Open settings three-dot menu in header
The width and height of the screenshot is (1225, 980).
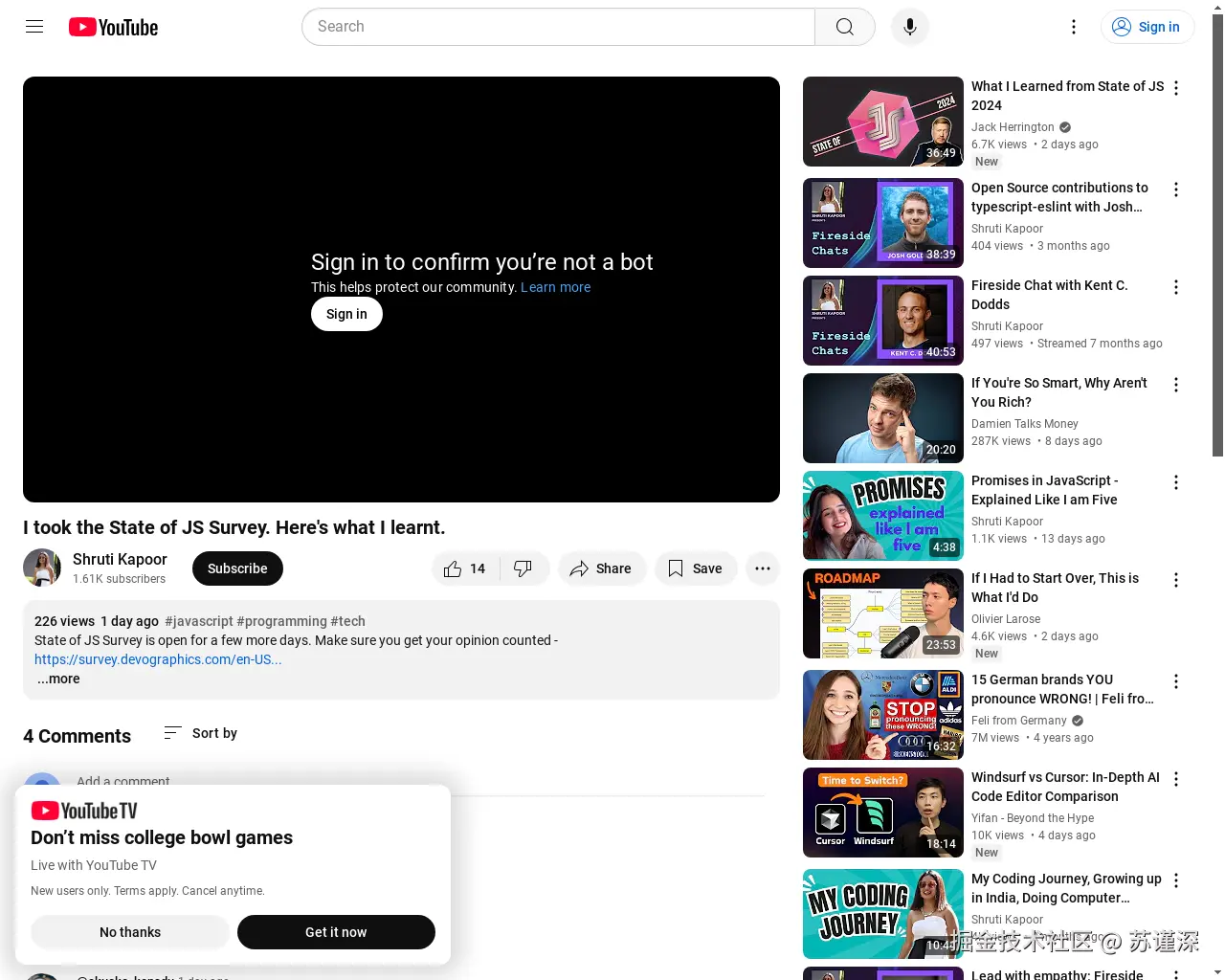1074,27
